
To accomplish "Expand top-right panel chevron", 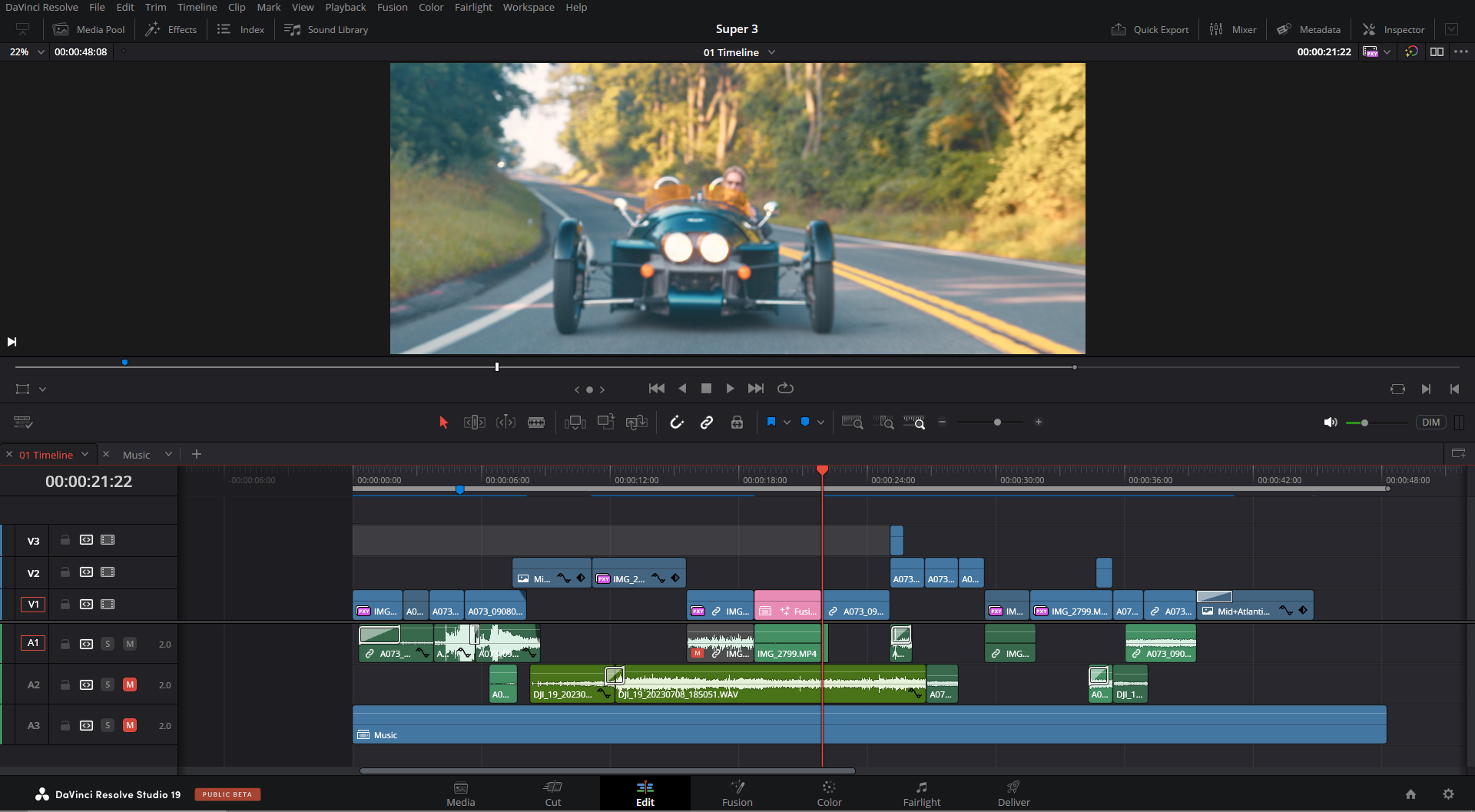I will [1451, 29].
